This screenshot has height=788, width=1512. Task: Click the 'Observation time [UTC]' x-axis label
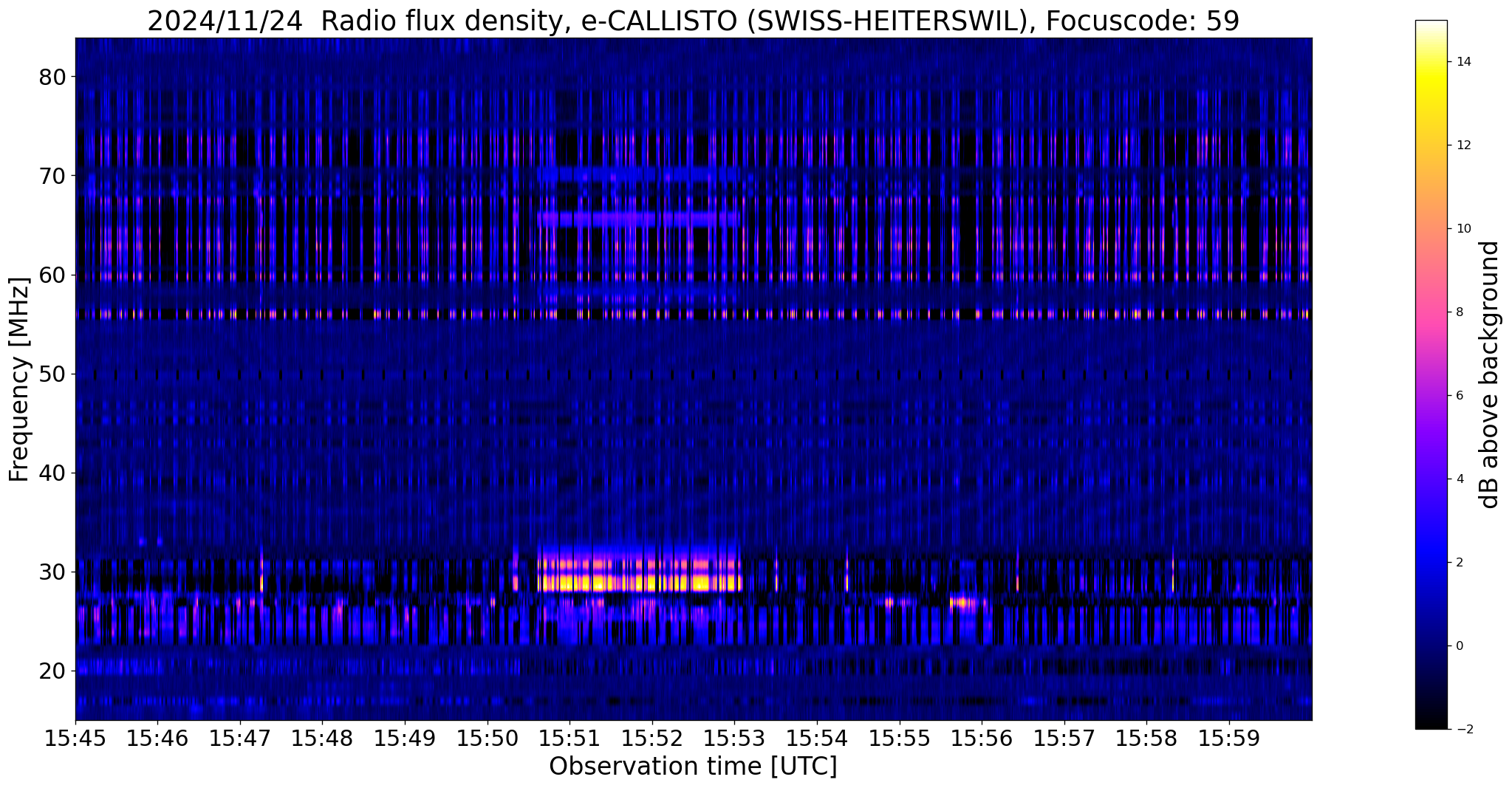point(693,767)
